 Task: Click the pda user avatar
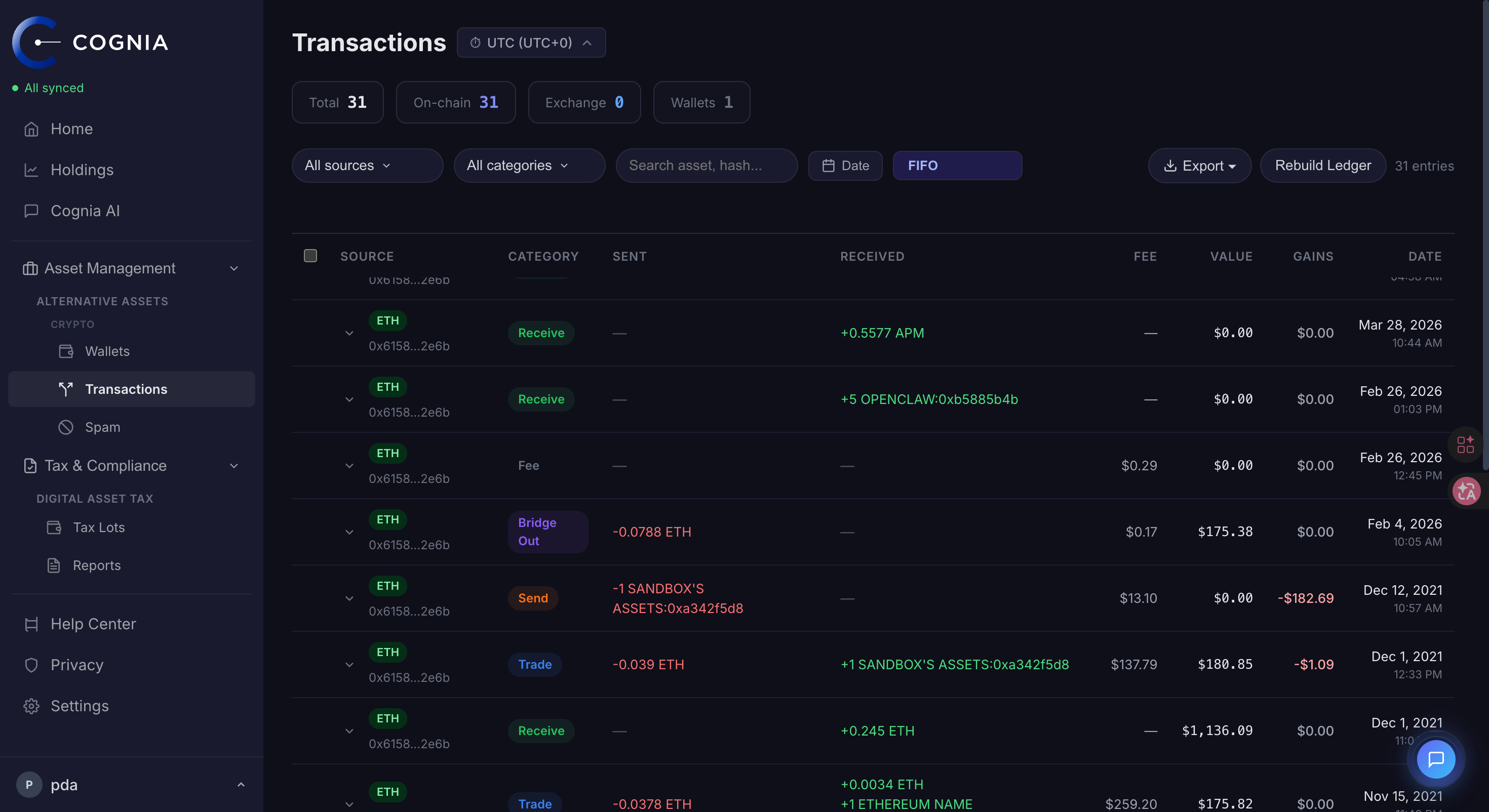29,784
